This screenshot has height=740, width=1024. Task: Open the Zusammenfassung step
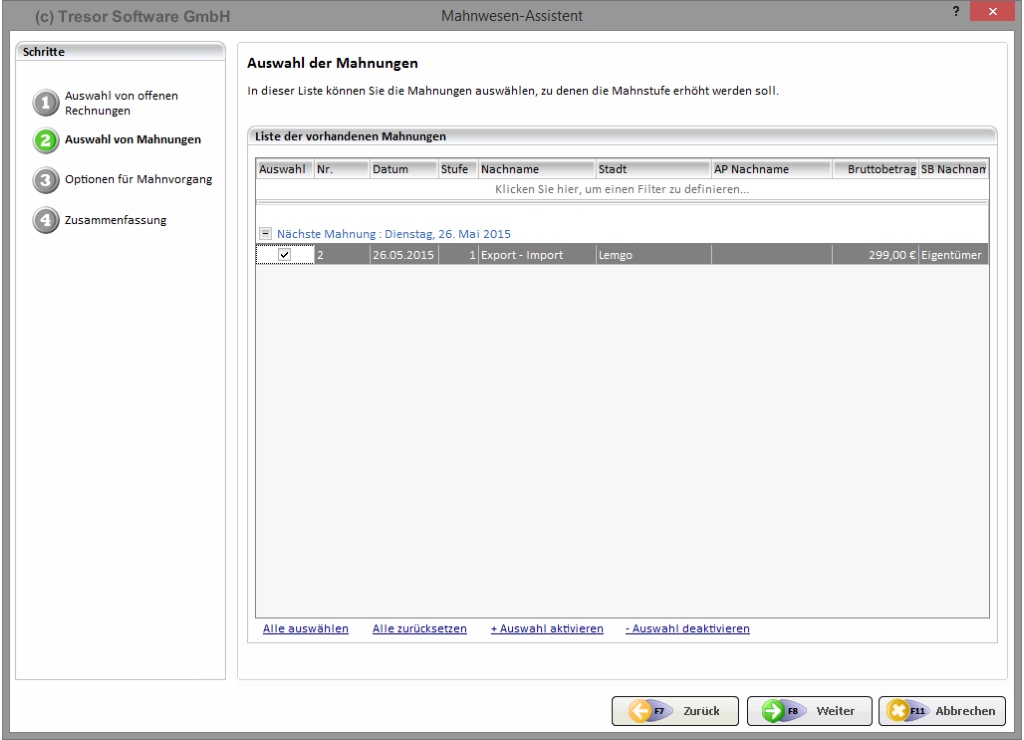(115, 220)
